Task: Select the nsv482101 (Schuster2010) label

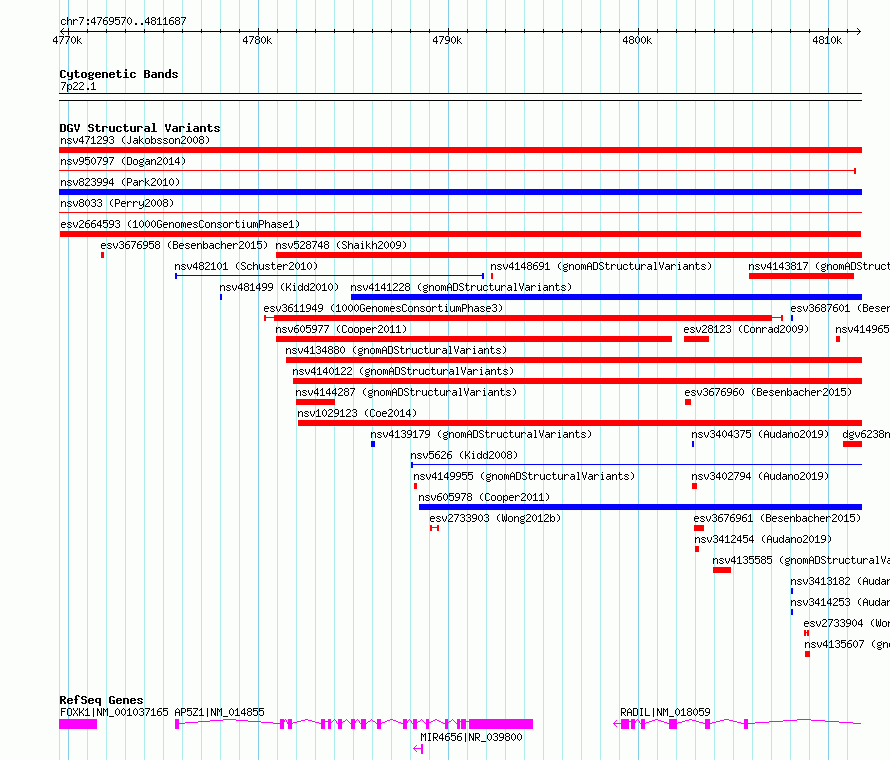Action: [x=246, y=266]
